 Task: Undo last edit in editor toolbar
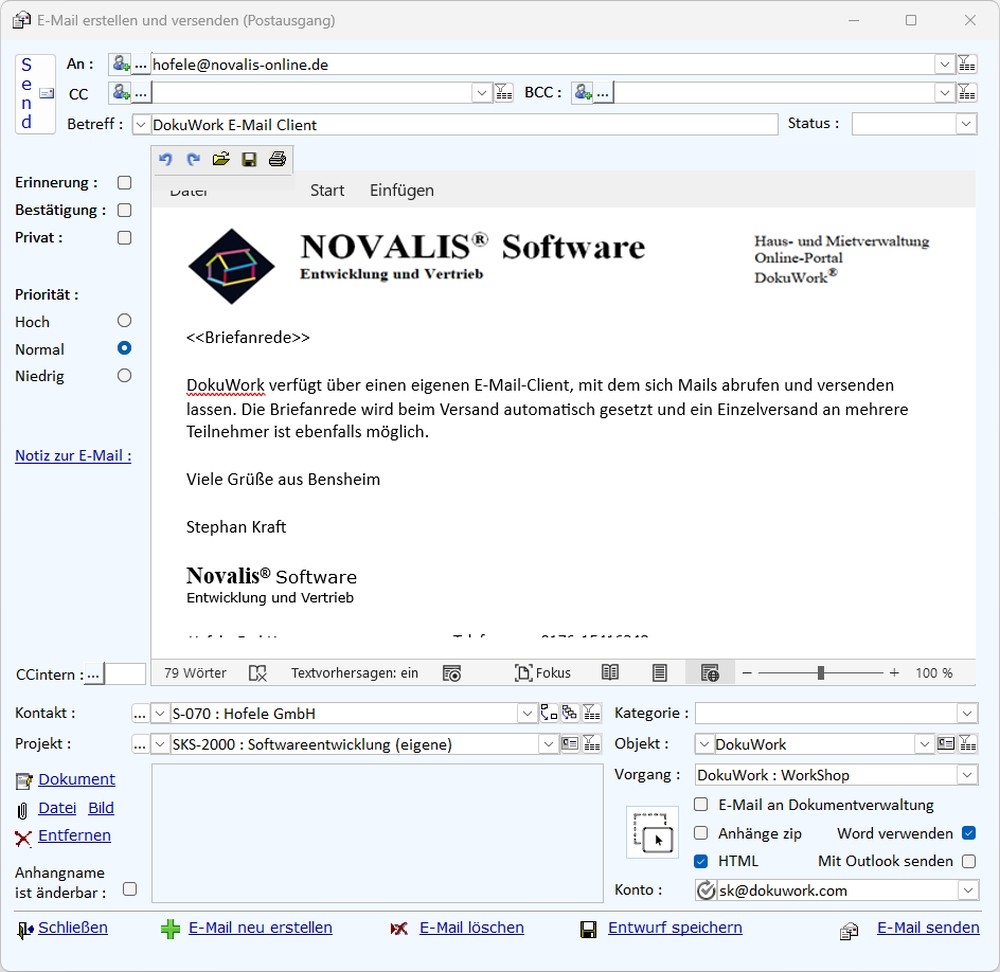[x=166, y=159]
